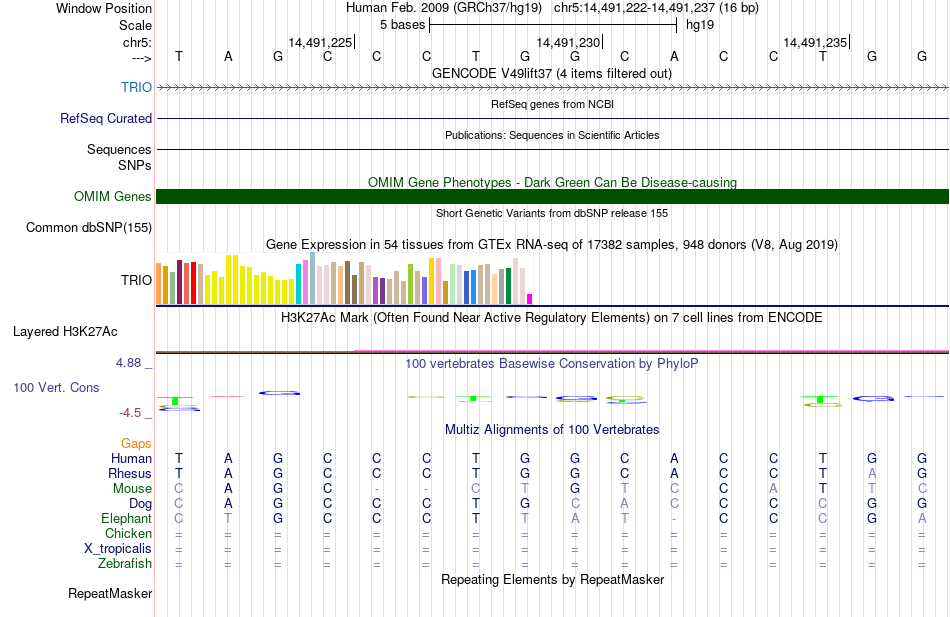Screen dimensions: 950x617
Task: Click the Common dbSNP(155) track label
Action: (88, 227)
